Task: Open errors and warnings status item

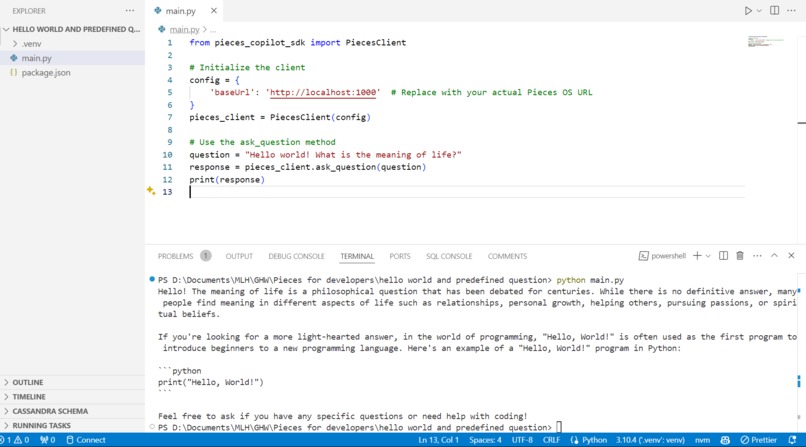Action: [x=15, y=440]
